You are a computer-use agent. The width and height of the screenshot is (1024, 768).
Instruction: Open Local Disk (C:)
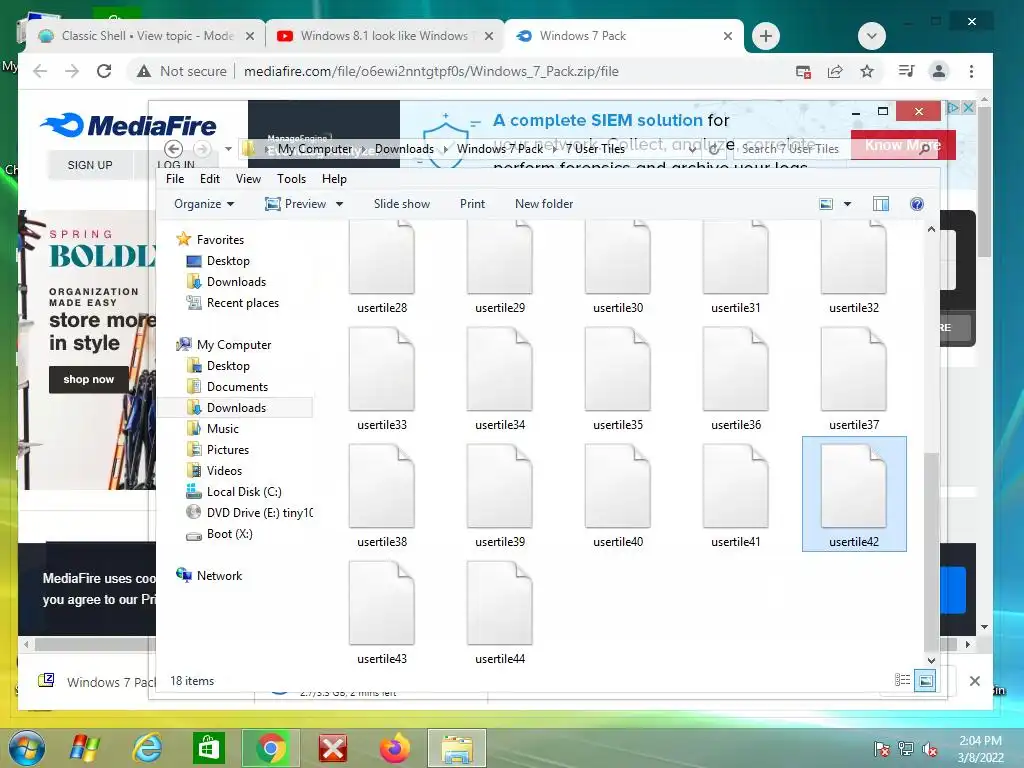pyautogui.click(x=244, y=492)
